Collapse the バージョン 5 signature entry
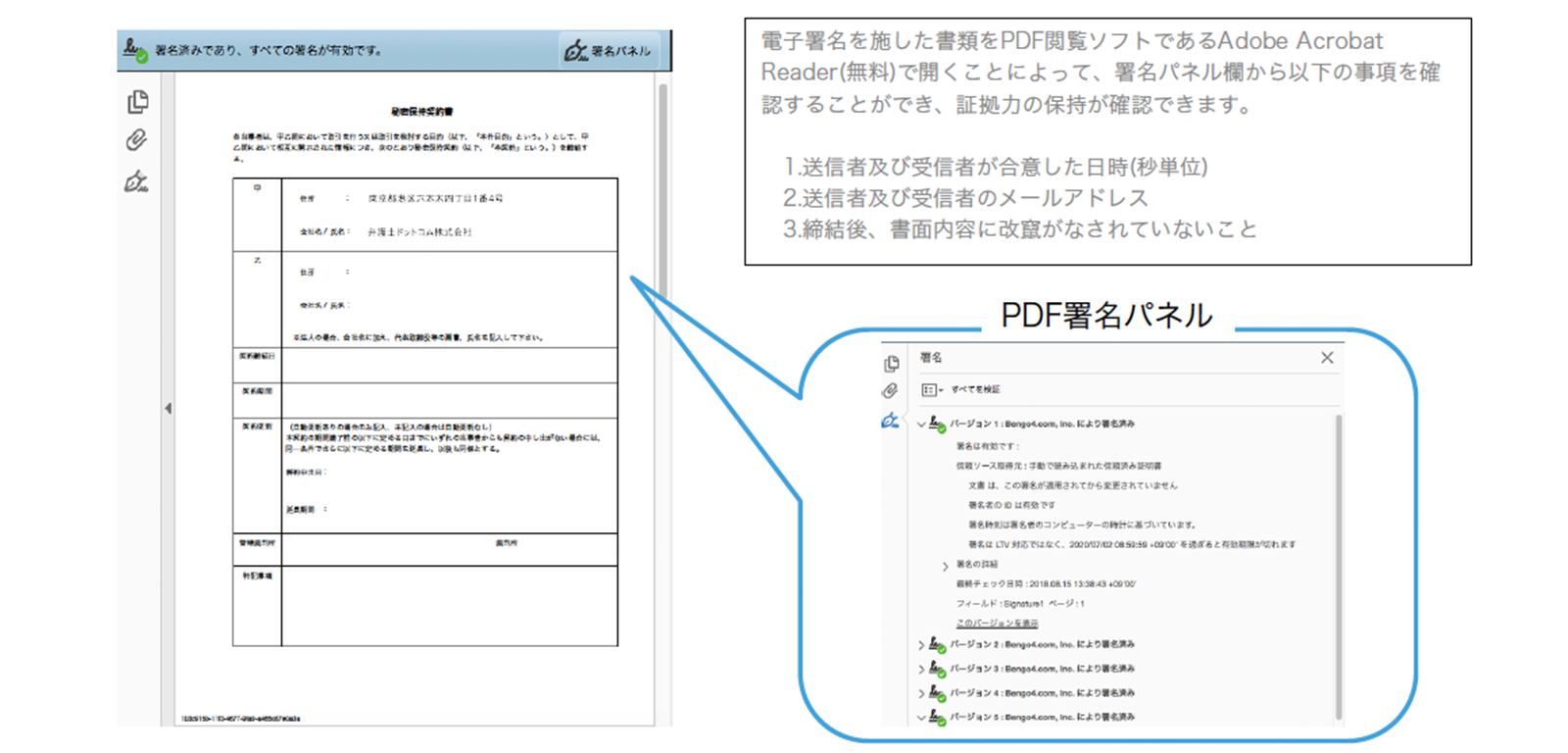Image resolution: width=1568 pixels, height=753 pixels. tap(921, 718)
